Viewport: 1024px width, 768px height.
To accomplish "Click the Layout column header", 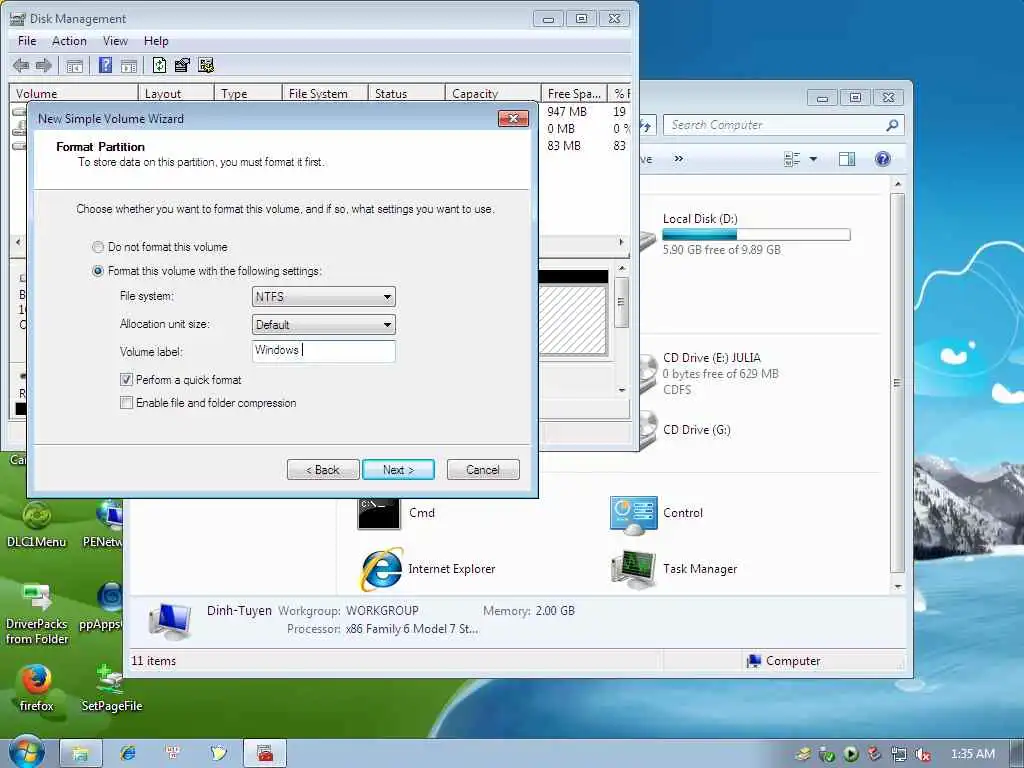I will (x=176, y=93).
